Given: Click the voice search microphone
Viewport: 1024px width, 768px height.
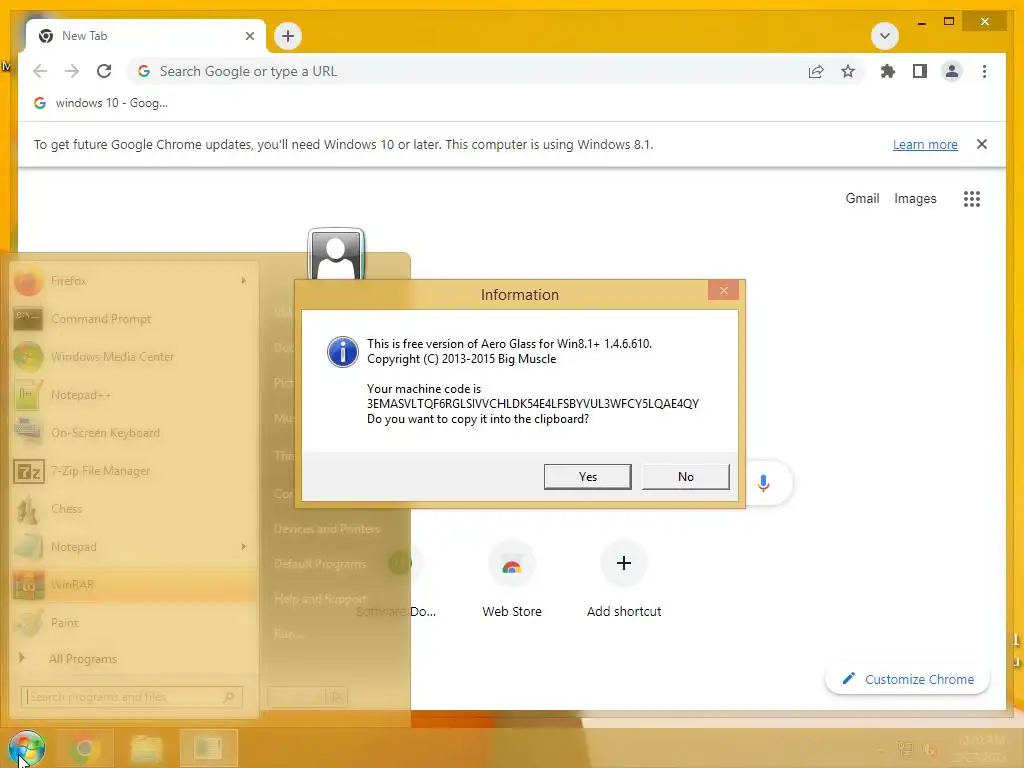Looking at the screenshot, I should (763, 483).
